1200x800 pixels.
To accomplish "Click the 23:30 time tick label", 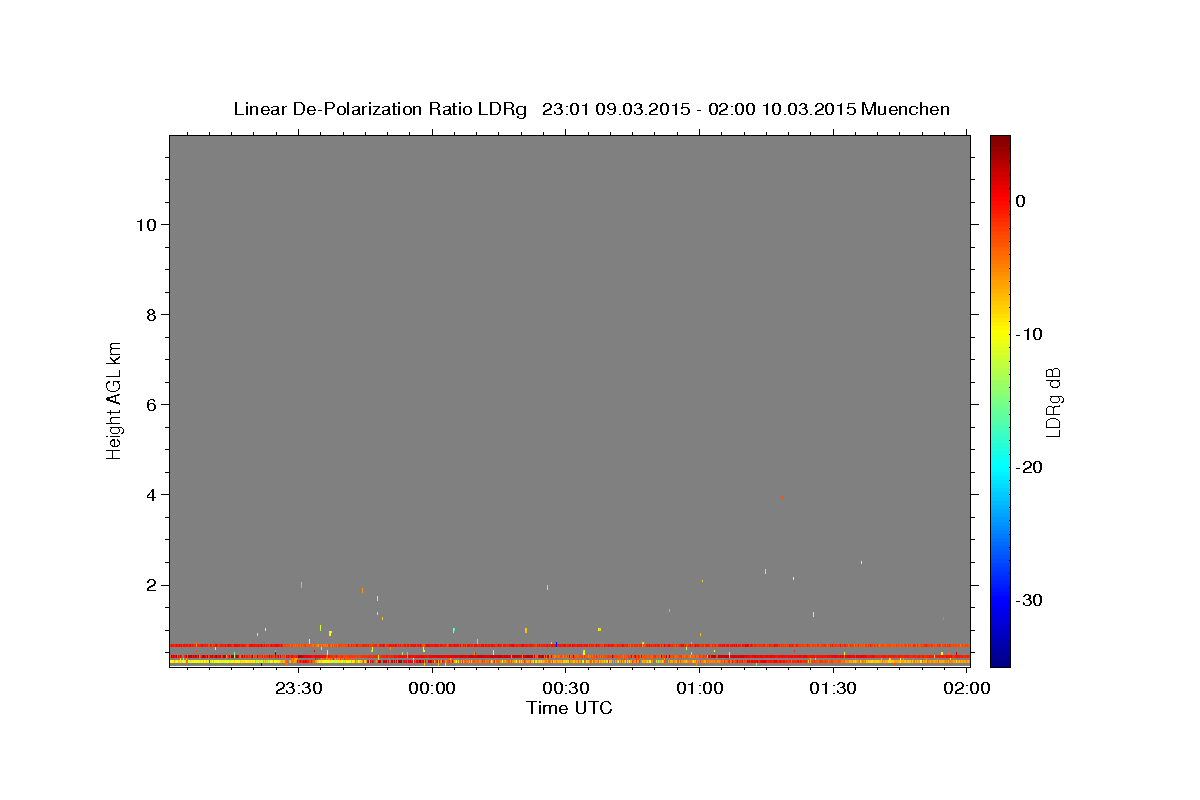I will (x=298, y=688).
